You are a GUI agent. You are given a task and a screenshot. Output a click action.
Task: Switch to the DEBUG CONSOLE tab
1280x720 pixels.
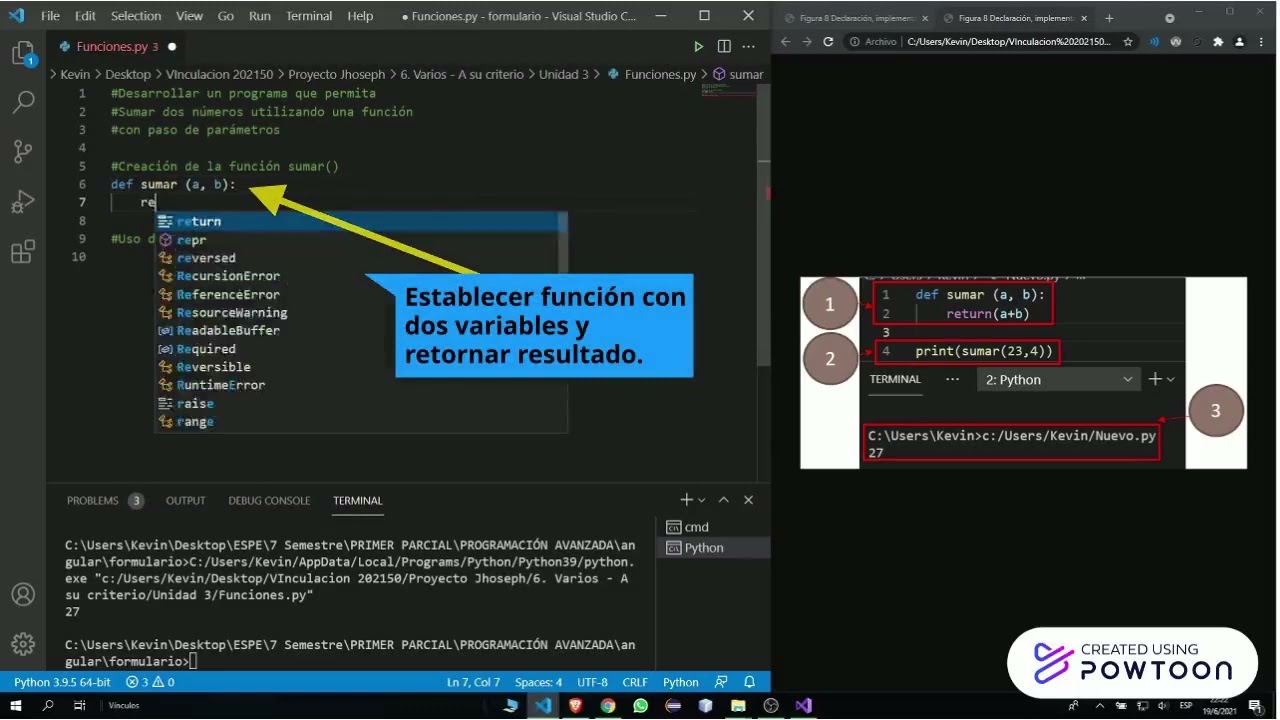coord(269,500)
